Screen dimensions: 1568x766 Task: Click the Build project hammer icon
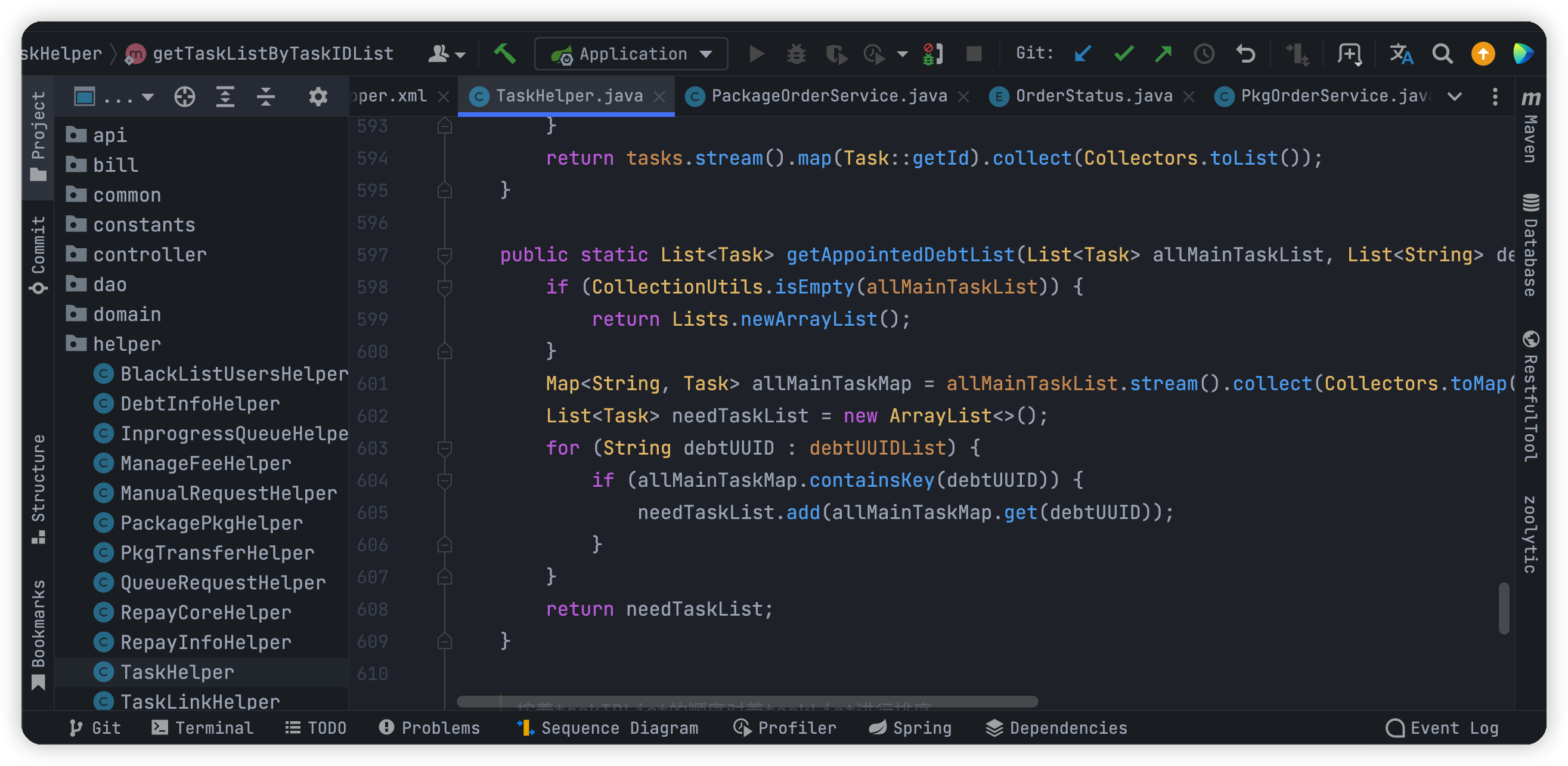pos(504,54)
